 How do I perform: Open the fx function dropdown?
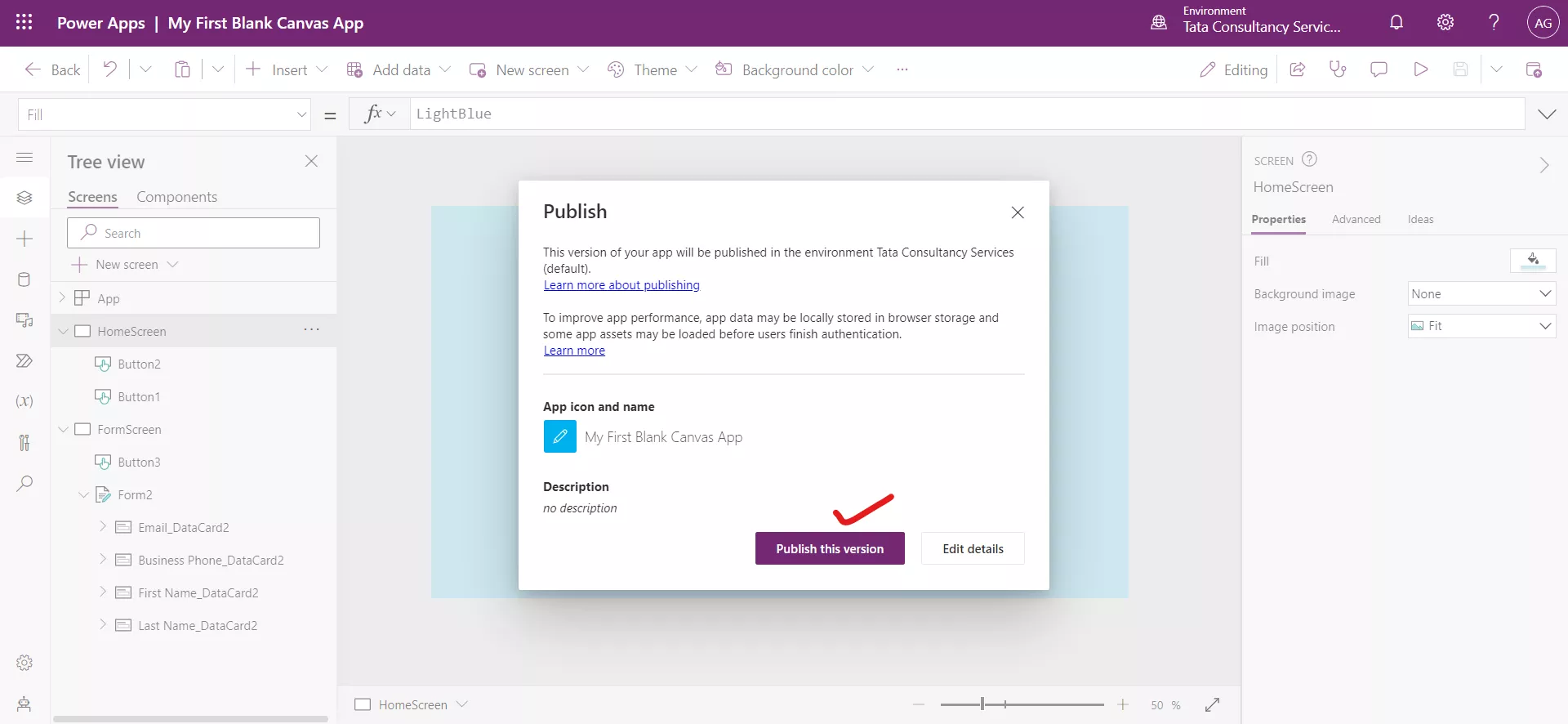380,114
